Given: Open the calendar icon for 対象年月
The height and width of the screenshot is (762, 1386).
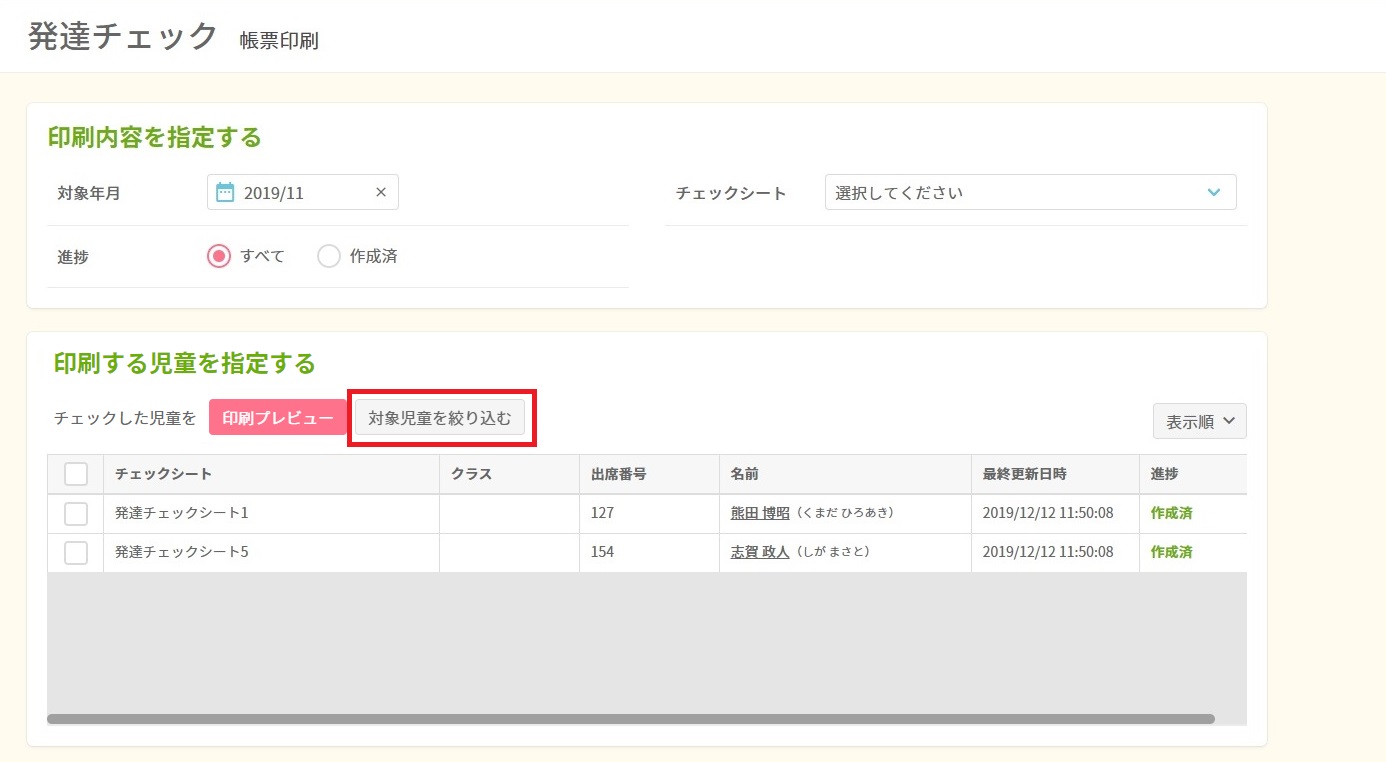Looking at the screenshot, I should 225,192.
